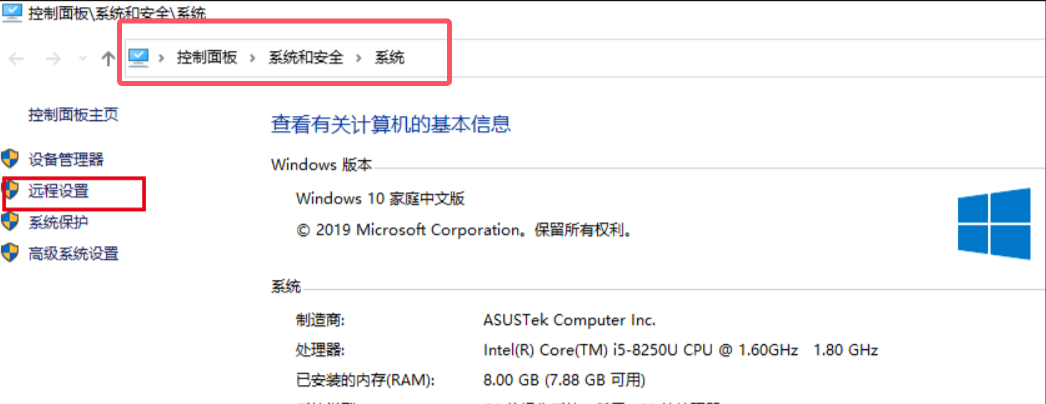1046x404 pixels.
Task: Open 设备管理器 link
Action: (66, 159)
